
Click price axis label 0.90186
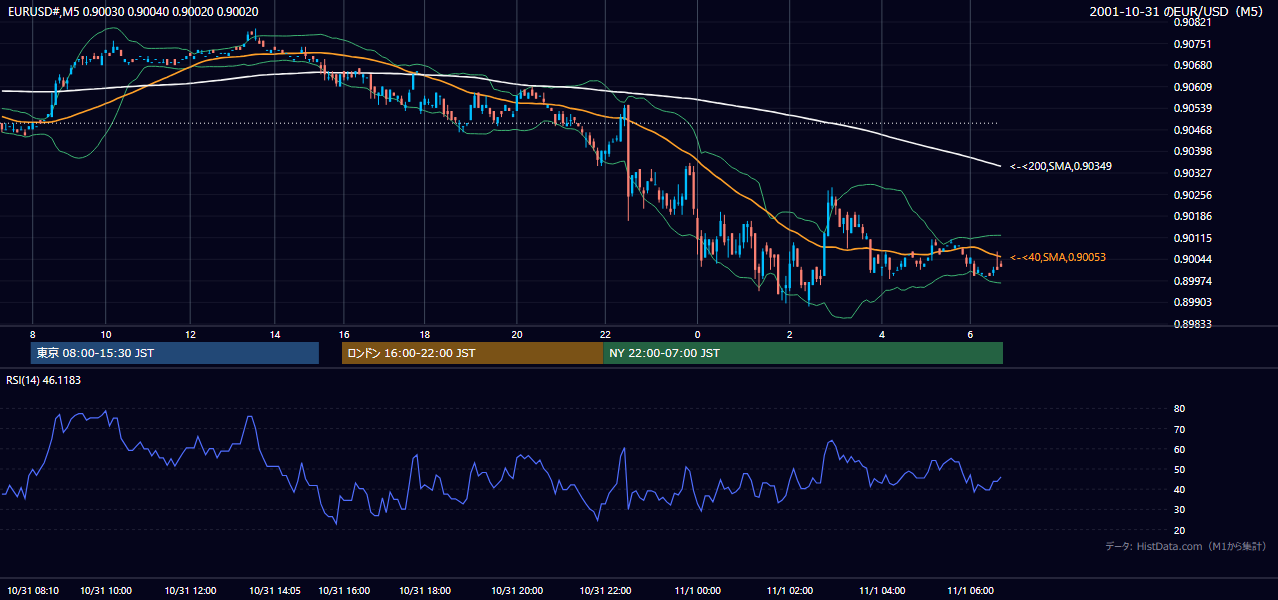(1192, 216)
